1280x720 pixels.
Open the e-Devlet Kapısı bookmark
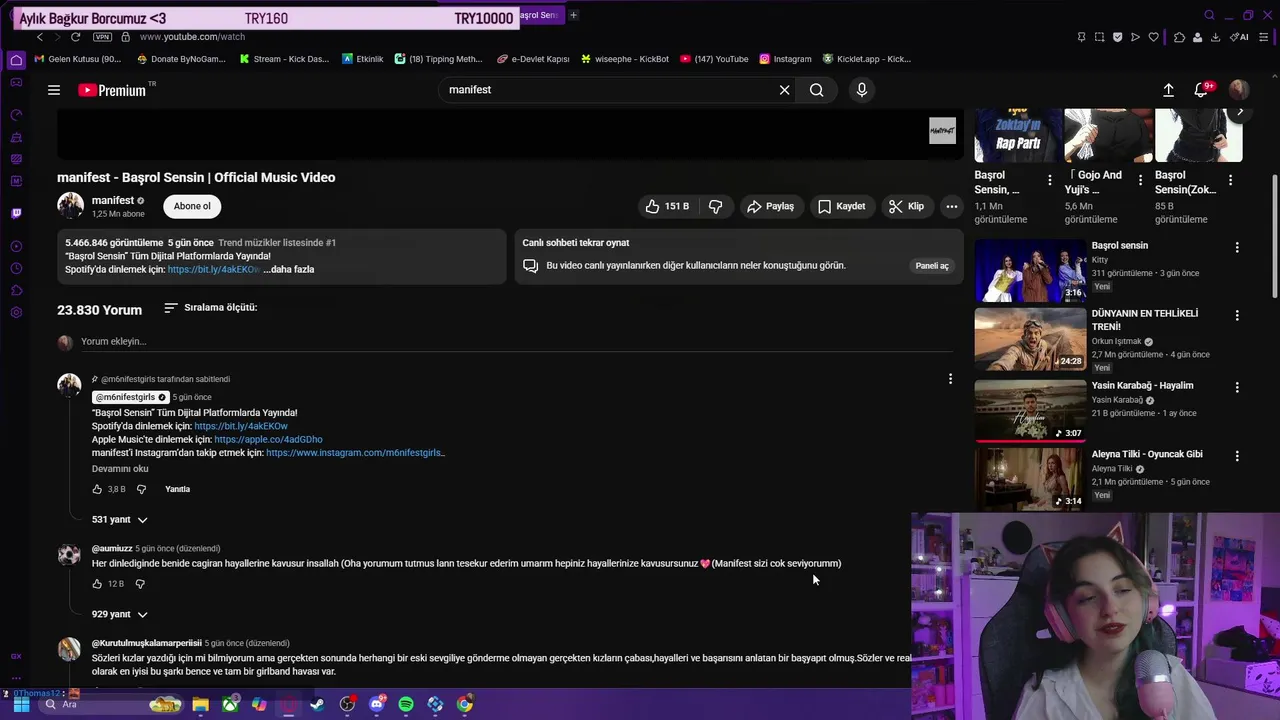533,59
